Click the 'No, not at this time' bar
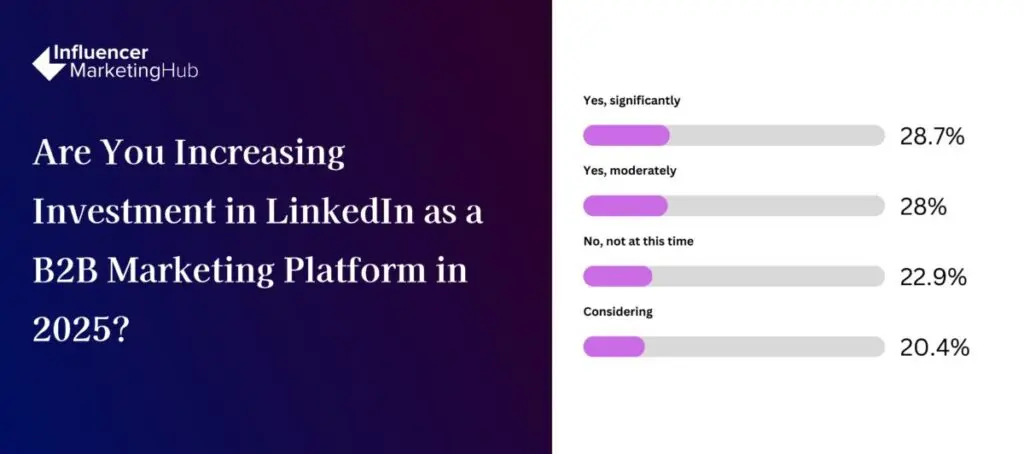Viewport: 1024px width, 454px height. point(733,276)
